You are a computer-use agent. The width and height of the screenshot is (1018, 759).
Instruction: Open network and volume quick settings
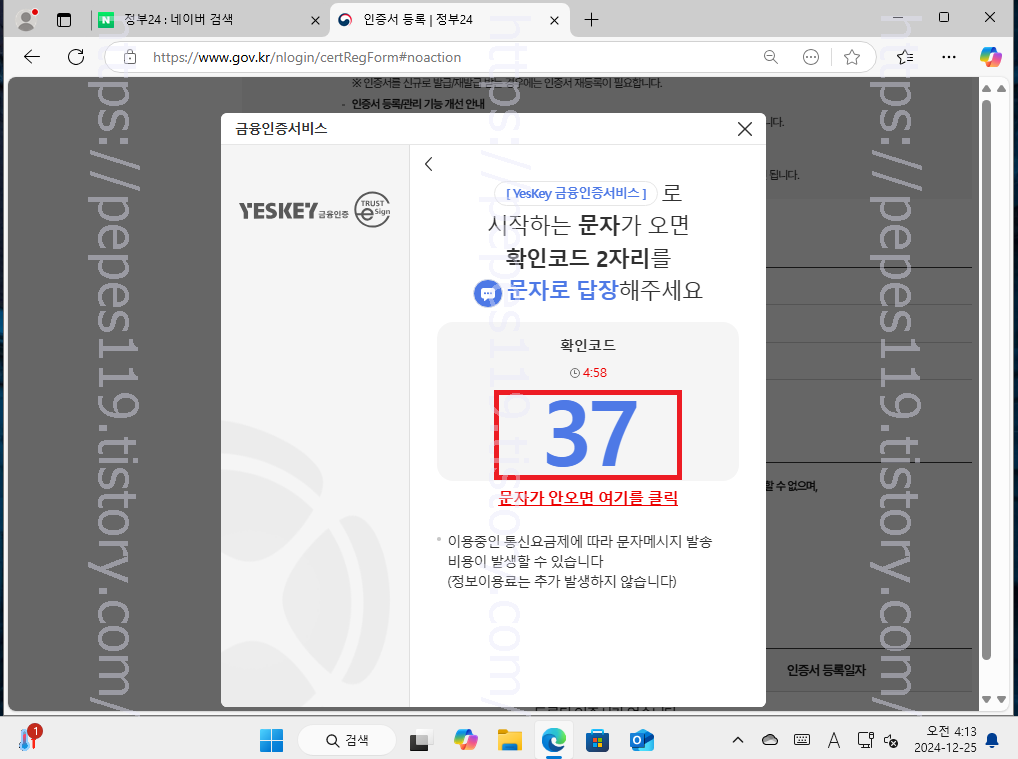(x=878, y=740)
